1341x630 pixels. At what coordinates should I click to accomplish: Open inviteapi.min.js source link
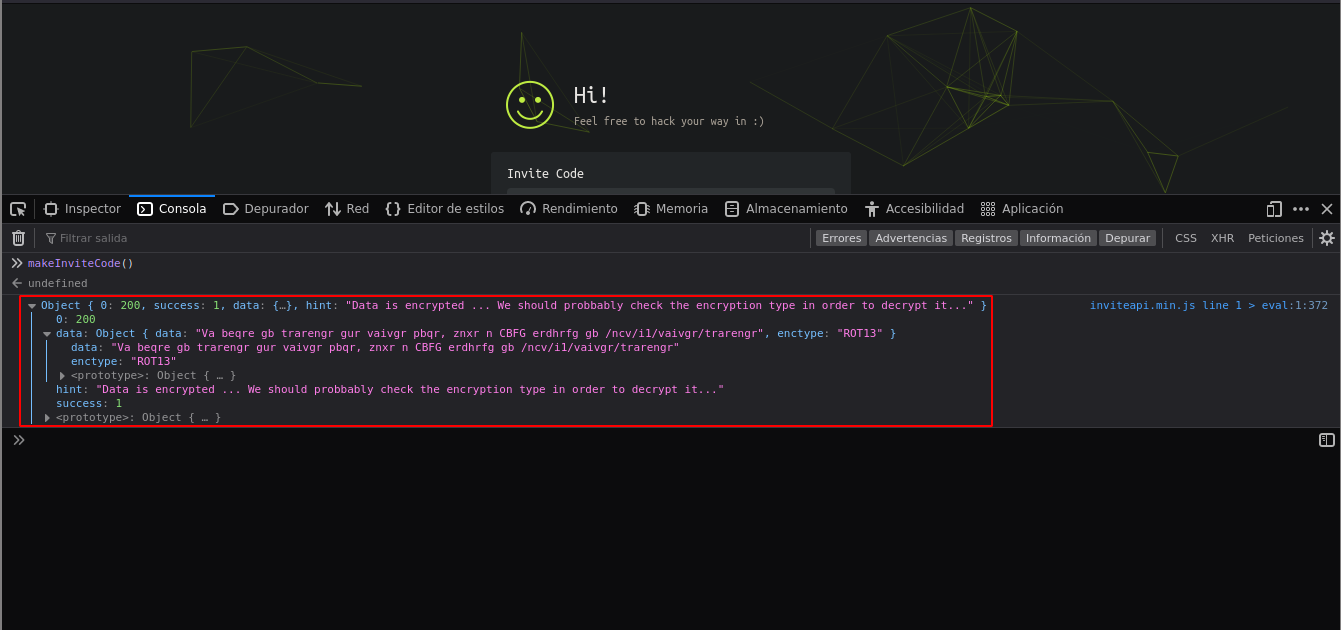(1209, 305)
